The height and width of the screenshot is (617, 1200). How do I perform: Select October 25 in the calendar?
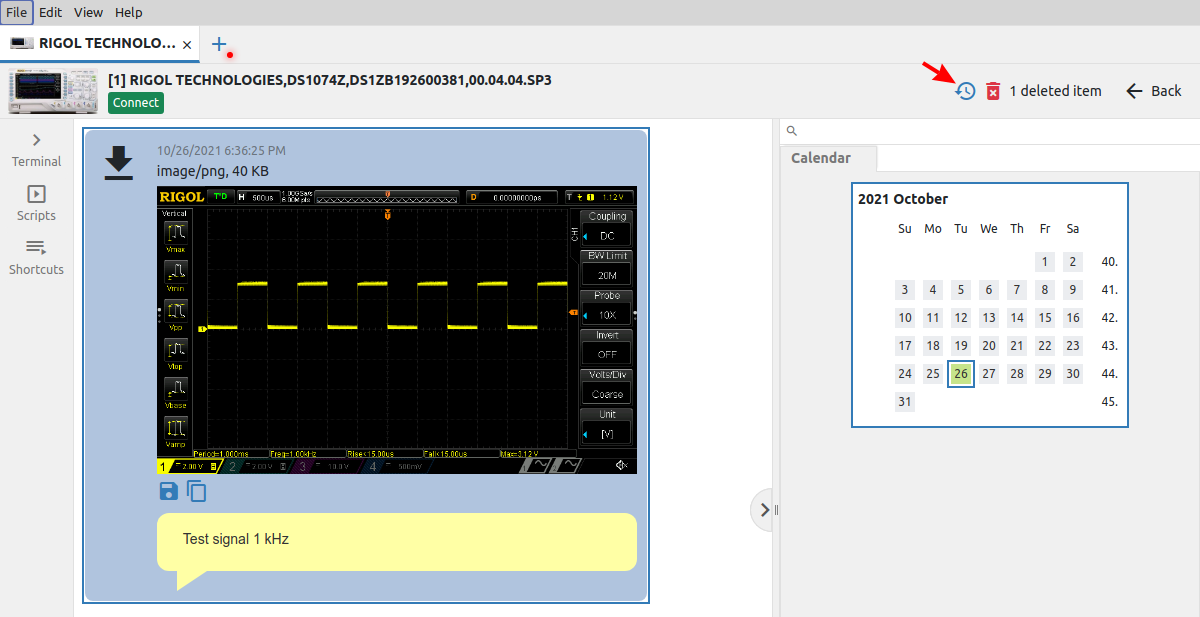pyautogui.click(x=933, y=374)
